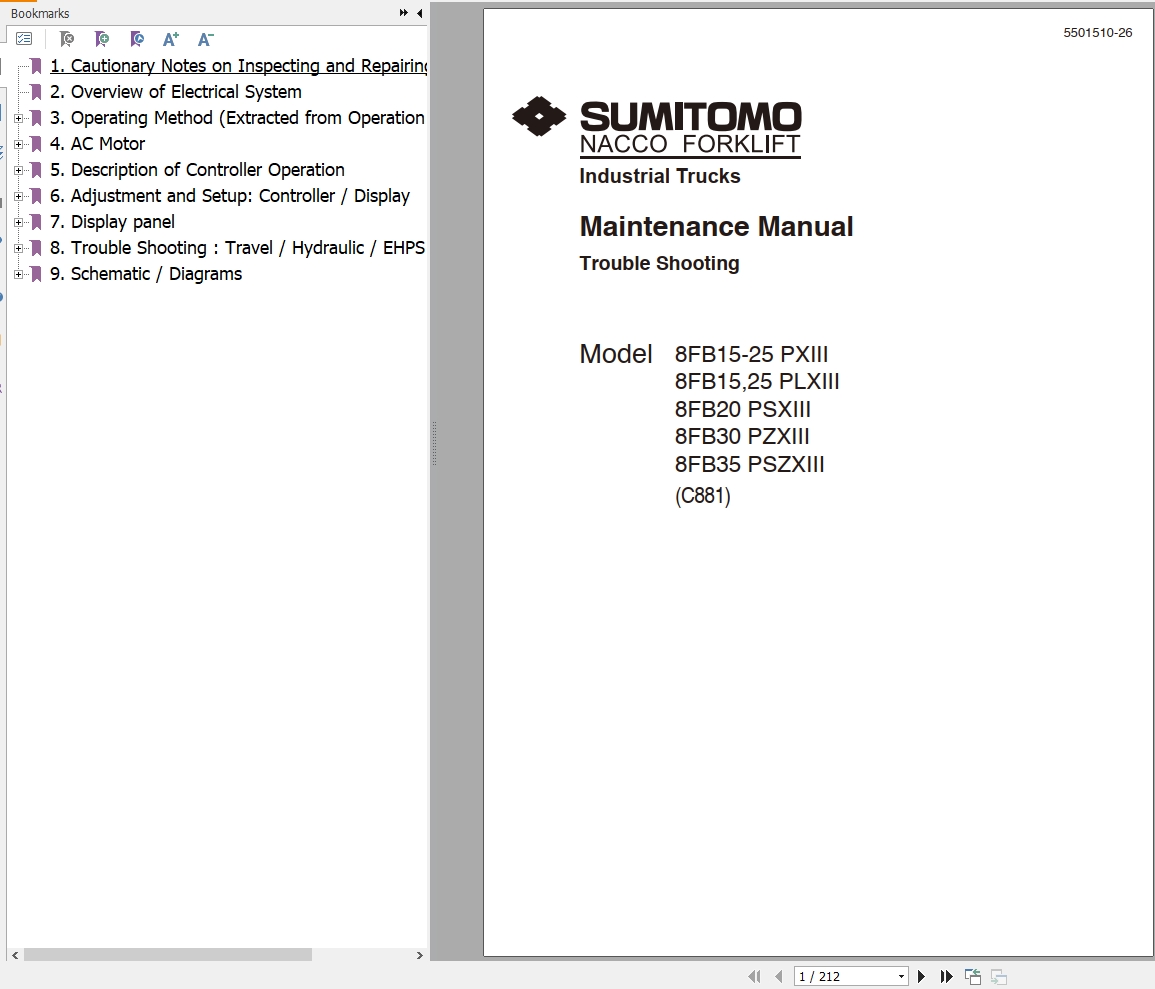Select 5. Description of Controller Operation bookmark
The height and width of the screenshot is (989, 1155).
pos(197,169)
